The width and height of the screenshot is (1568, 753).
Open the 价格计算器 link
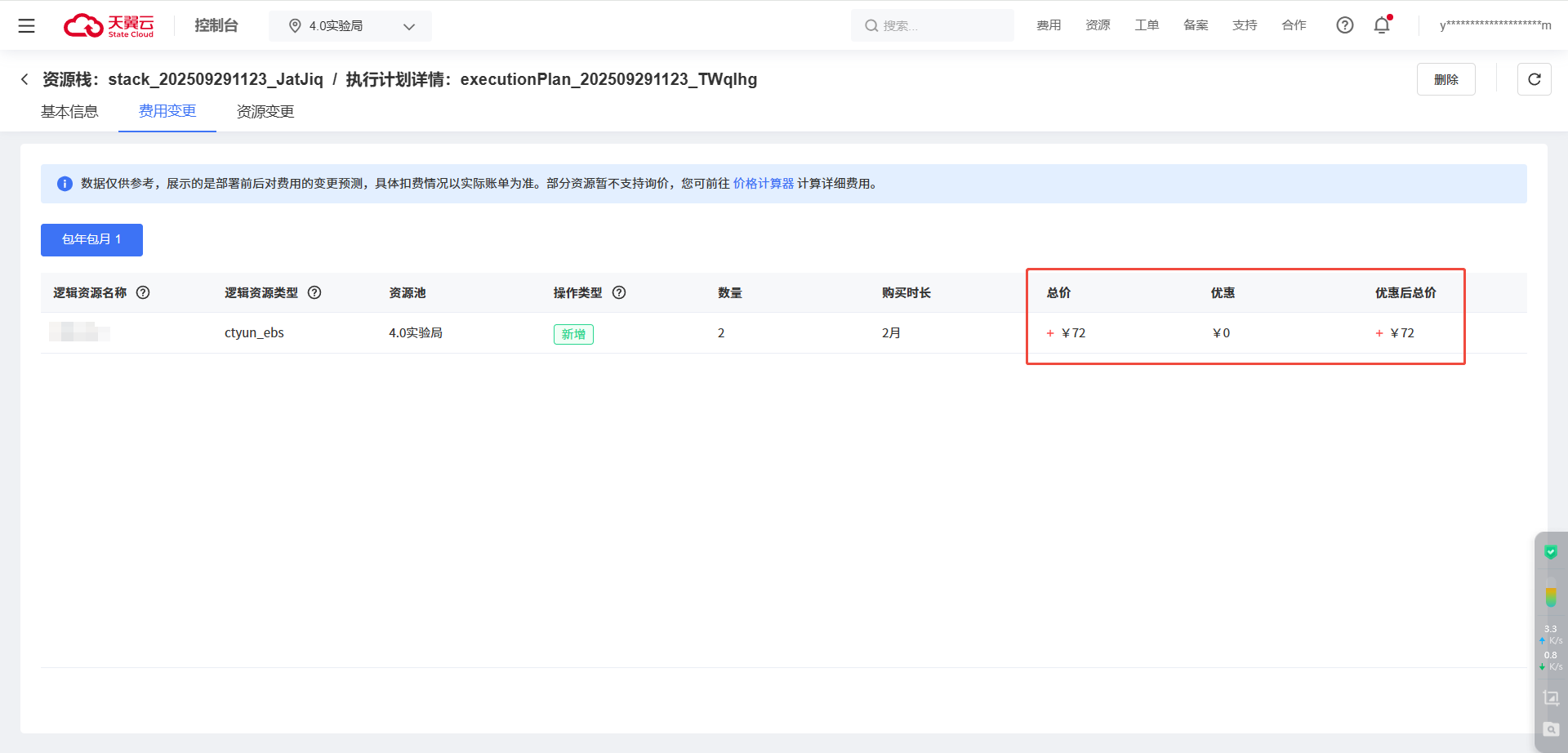tap(763, 184)
